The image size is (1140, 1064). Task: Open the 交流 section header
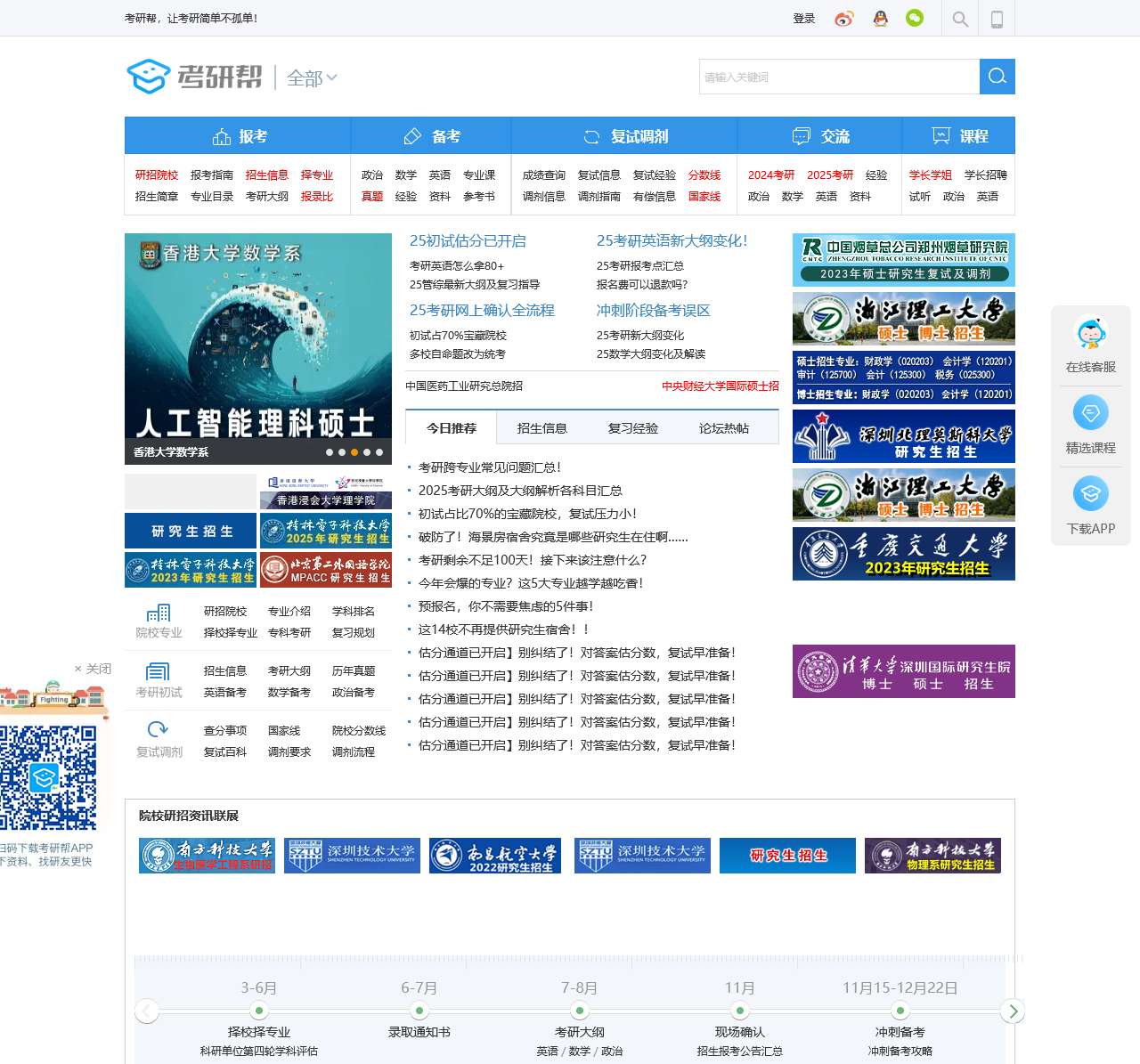tap(819, 136)
